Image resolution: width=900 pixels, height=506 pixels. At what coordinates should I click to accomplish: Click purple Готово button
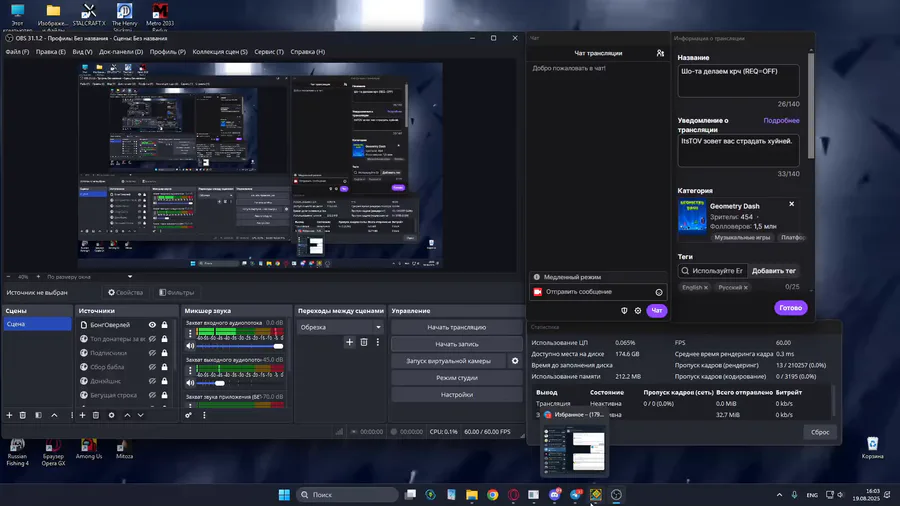coord(790,308)
